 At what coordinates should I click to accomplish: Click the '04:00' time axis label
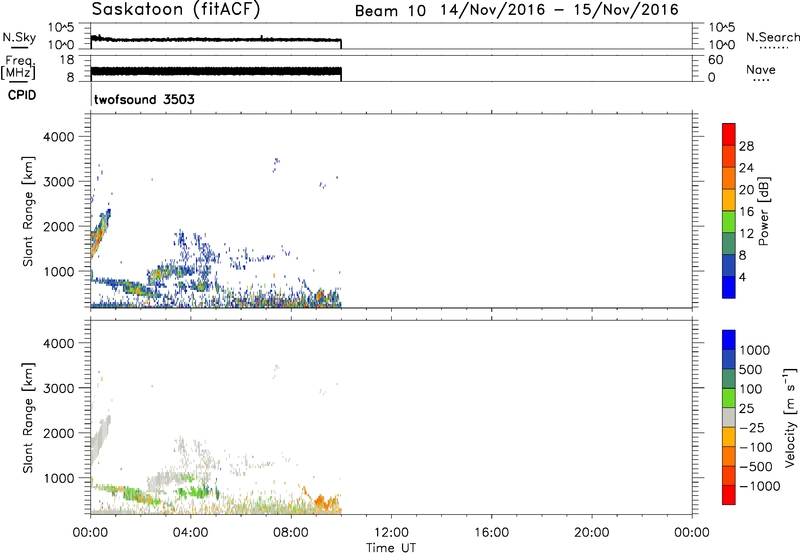(x=190, y=533)
